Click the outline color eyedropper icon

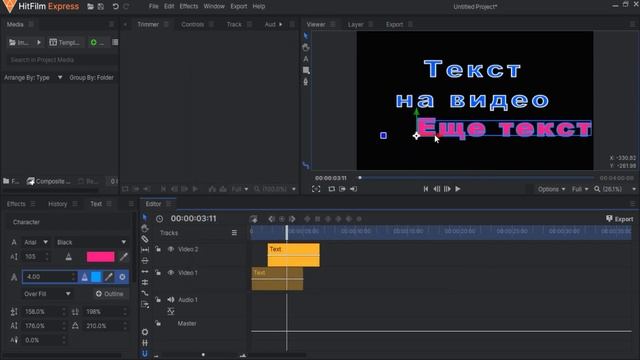[109, 277]
